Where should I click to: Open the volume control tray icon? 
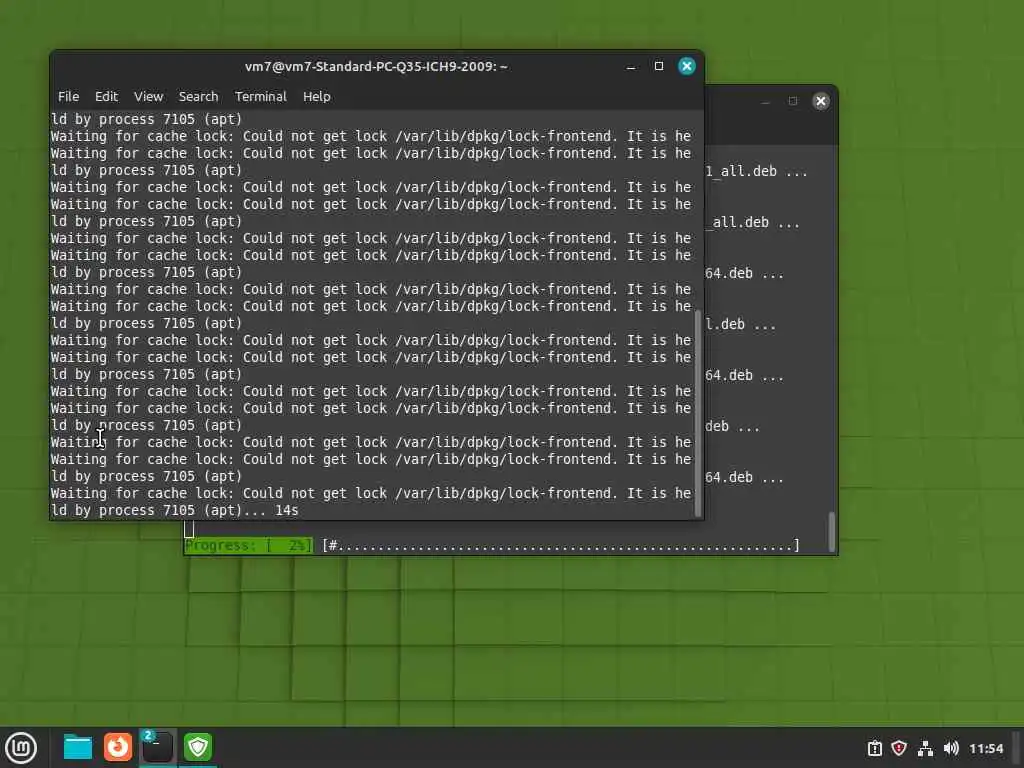coord(951,748)
